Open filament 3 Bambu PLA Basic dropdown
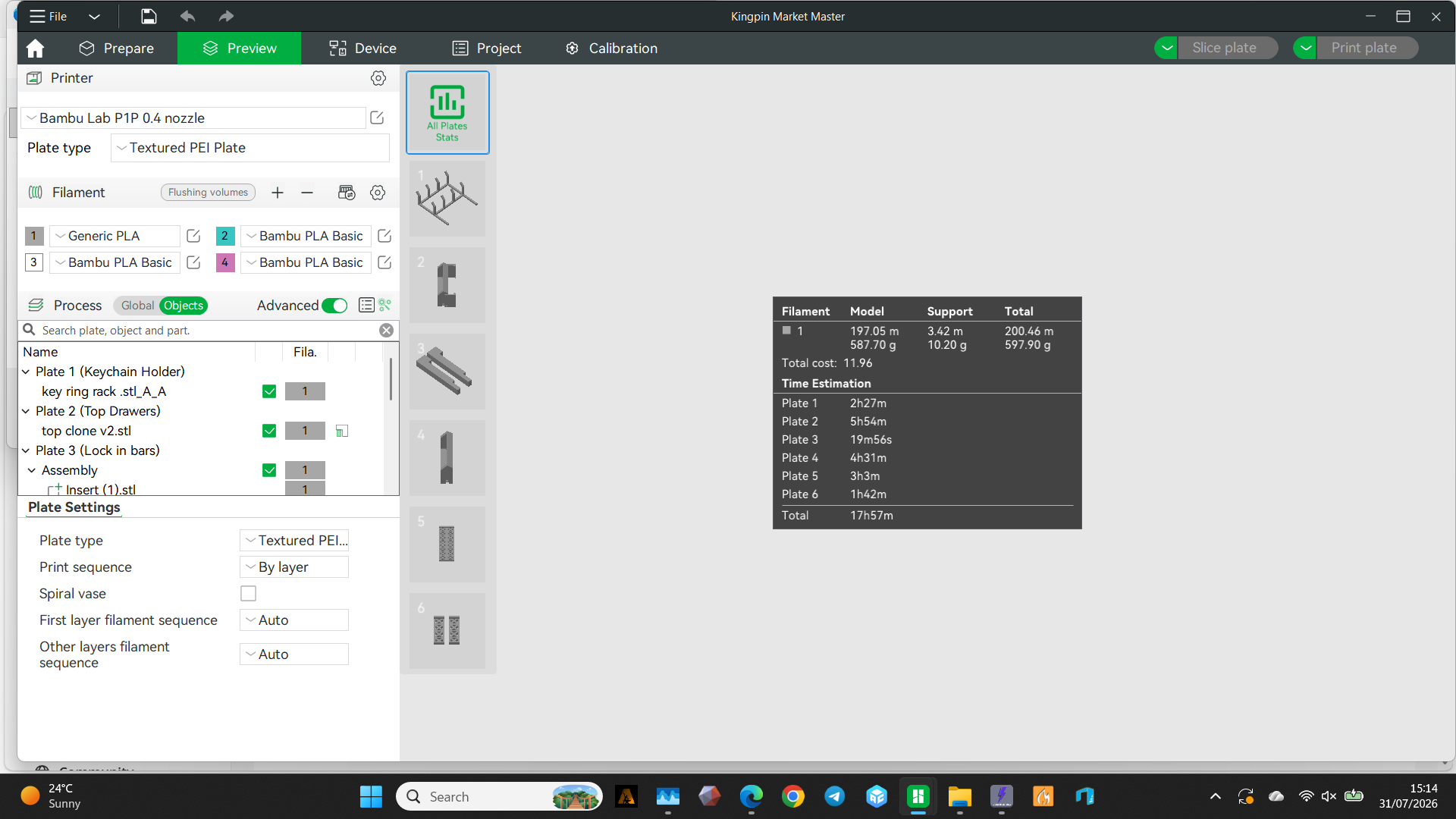 click(x=115, y=262)
